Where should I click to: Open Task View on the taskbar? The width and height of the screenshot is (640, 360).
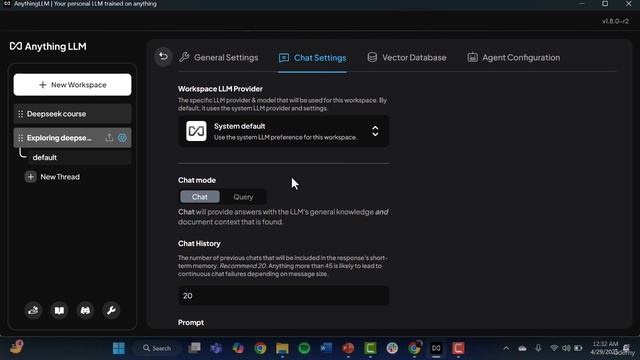click(x=194, y=348)
